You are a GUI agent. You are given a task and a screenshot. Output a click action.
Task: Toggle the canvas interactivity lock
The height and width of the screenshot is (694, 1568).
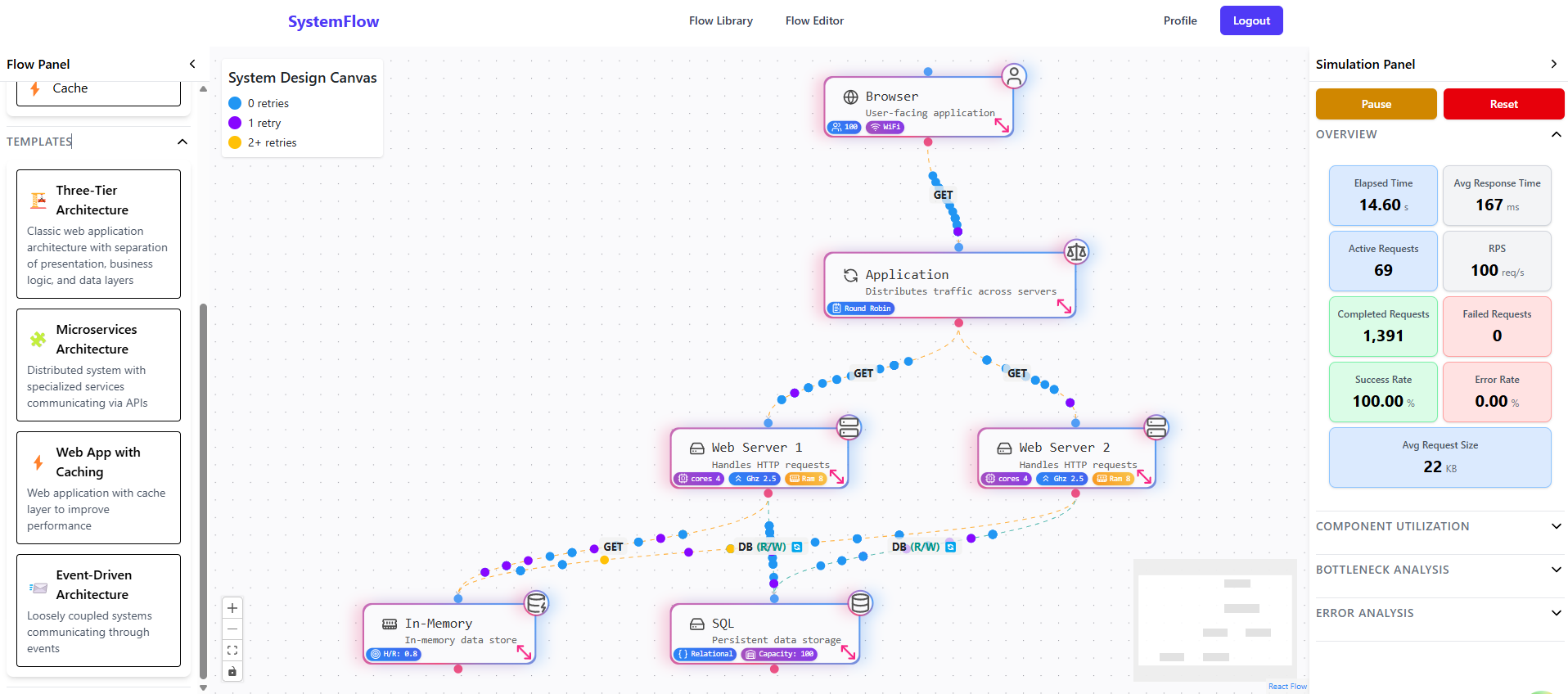click(x=232, y=672)
